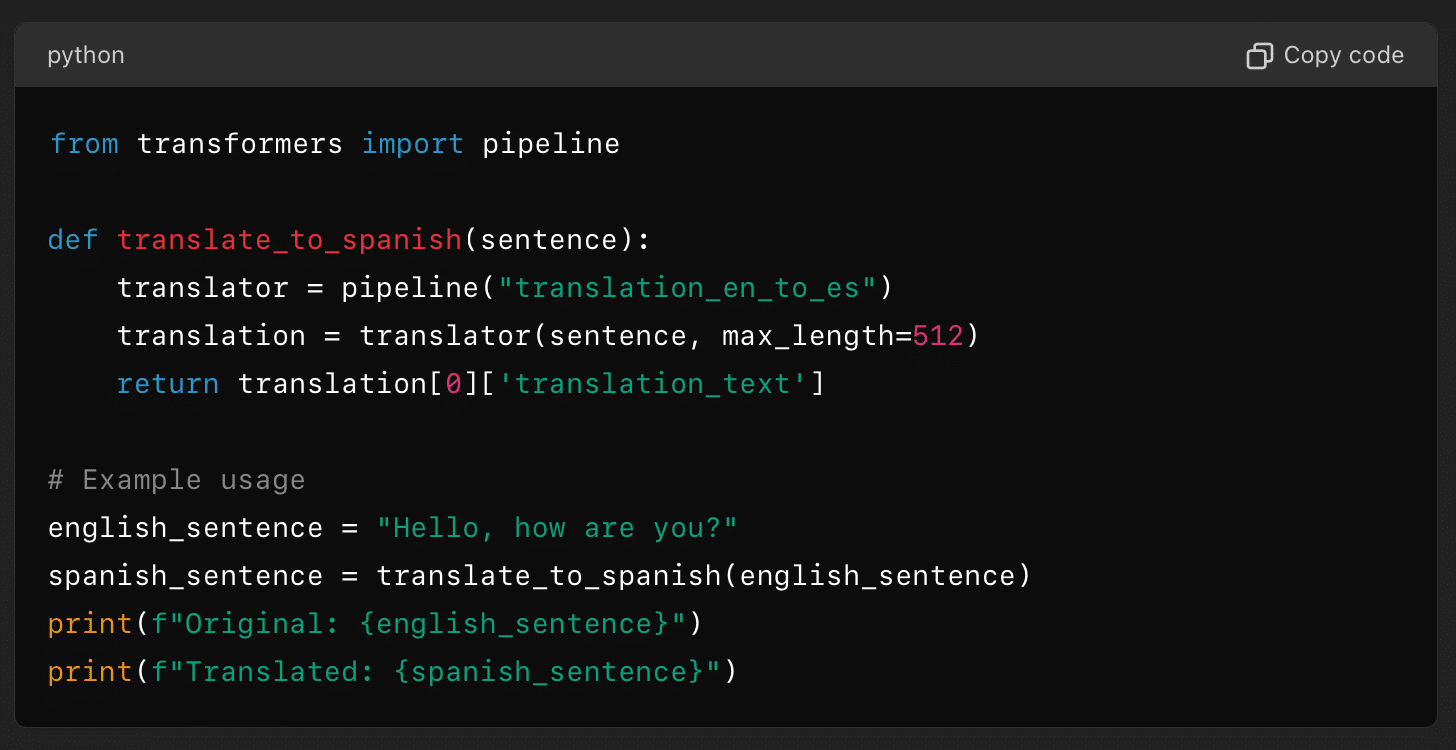Select "Hello, how are you?" string

(555, 527)
